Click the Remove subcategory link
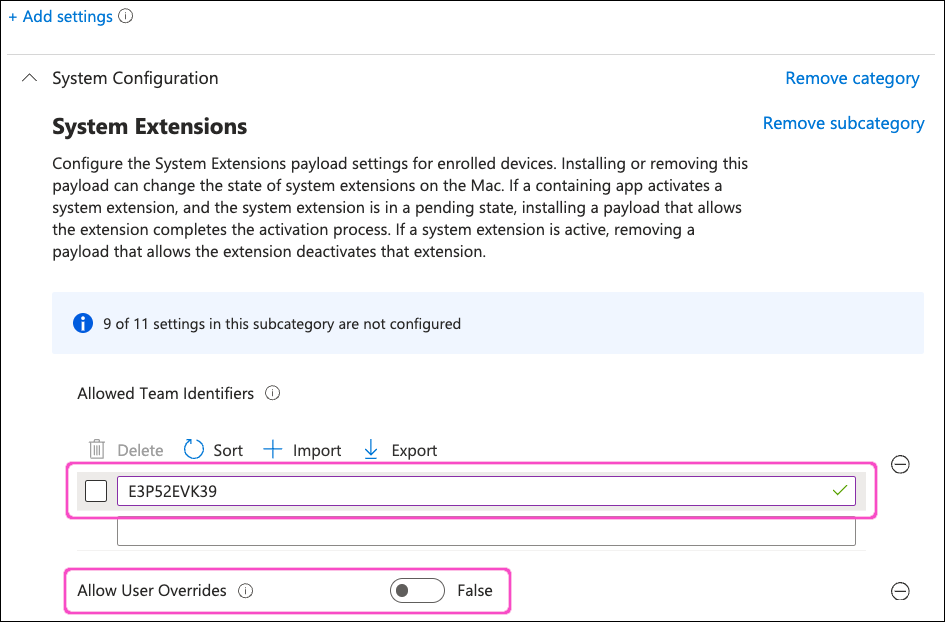The height and width of the screenshot is (622, 945). coord(843,123)
